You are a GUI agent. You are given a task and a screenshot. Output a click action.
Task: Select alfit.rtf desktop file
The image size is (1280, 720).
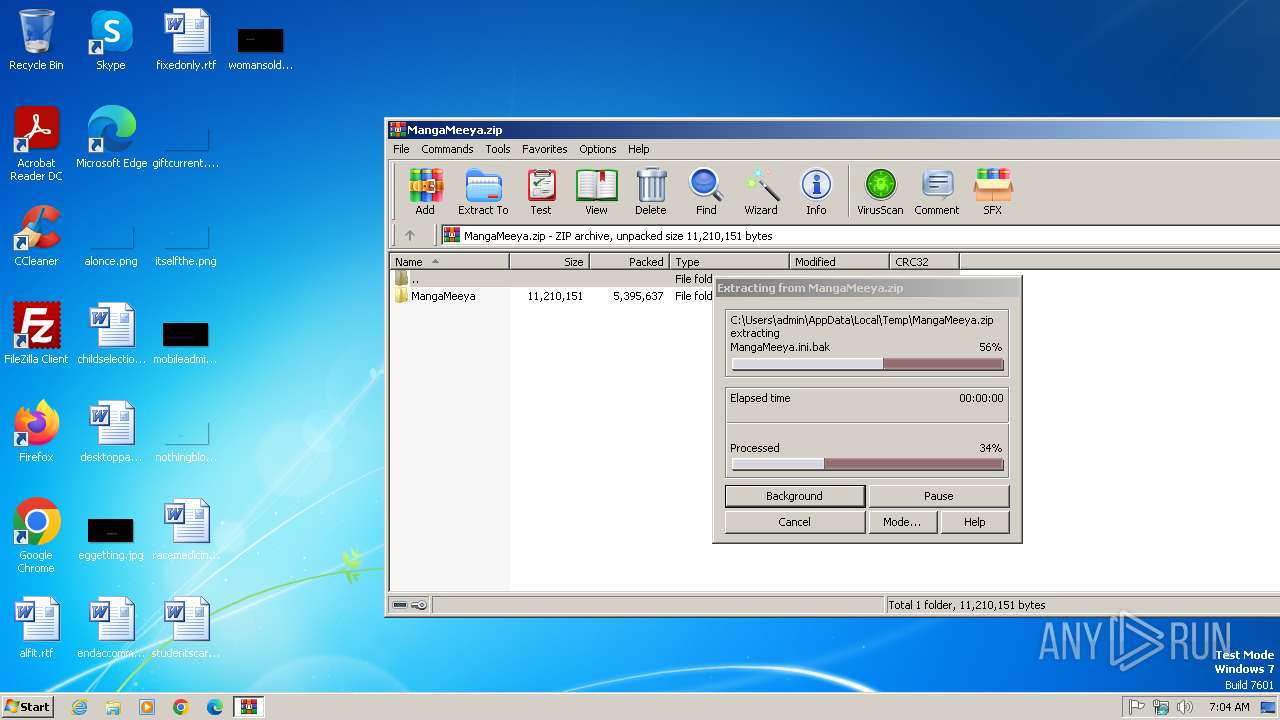pyautogui.click(x=36, y=628)
